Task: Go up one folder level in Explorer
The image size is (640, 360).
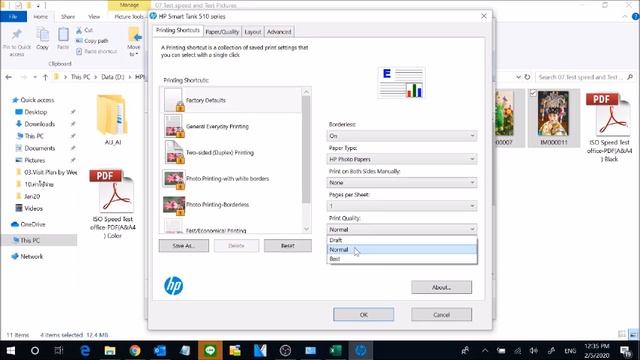Action: click(45, 77)
